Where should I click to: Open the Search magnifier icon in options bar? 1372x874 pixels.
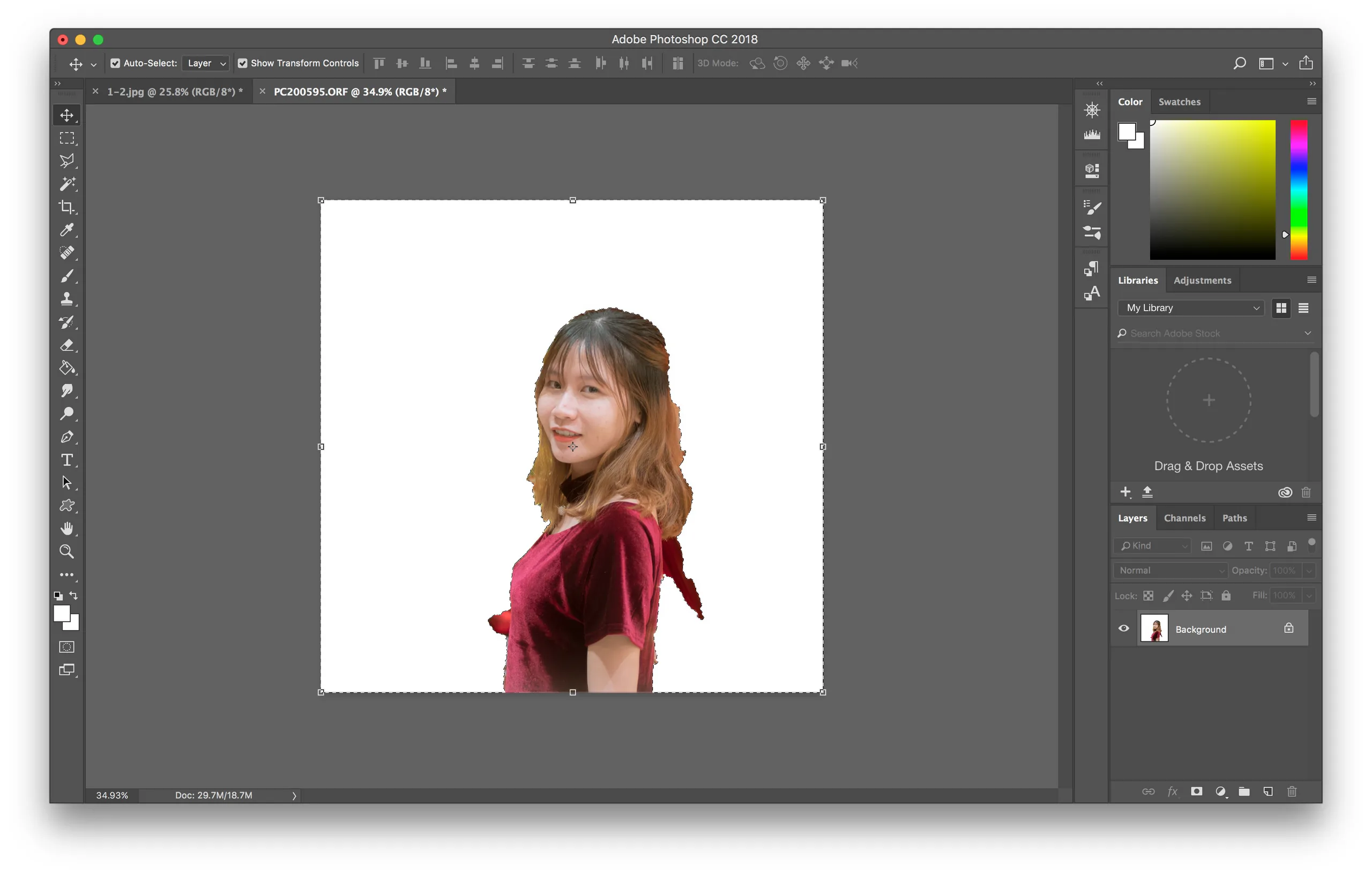tap(1239, 63)
